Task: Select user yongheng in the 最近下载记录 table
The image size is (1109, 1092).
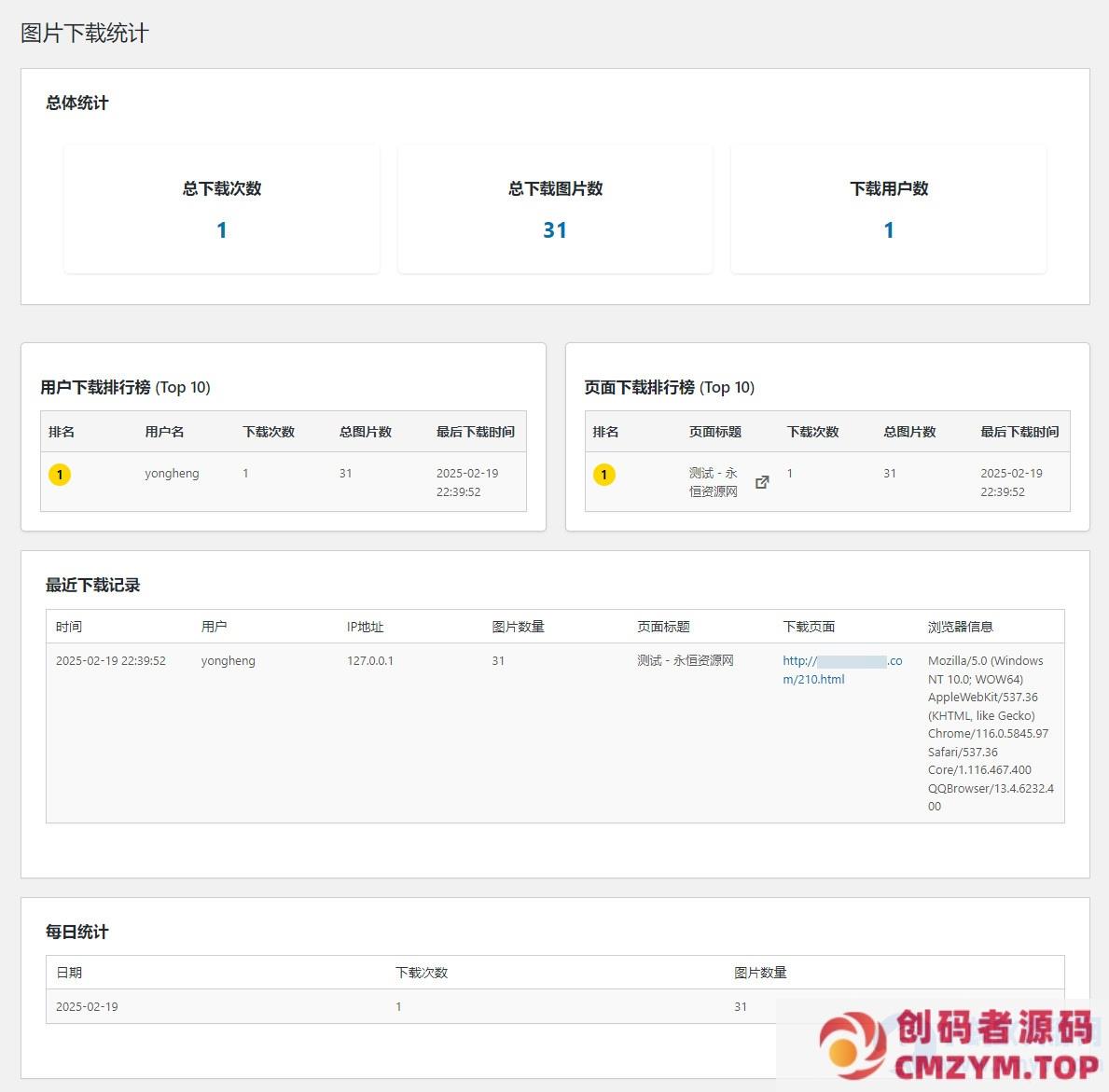Action: [x=228, y=661]
